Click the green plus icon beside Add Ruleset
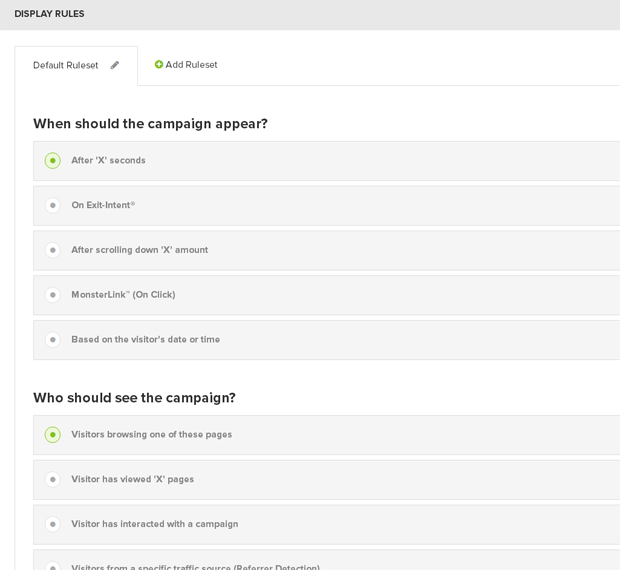The width and height of the screenshot is (620, 570). (x=159, y=65)
